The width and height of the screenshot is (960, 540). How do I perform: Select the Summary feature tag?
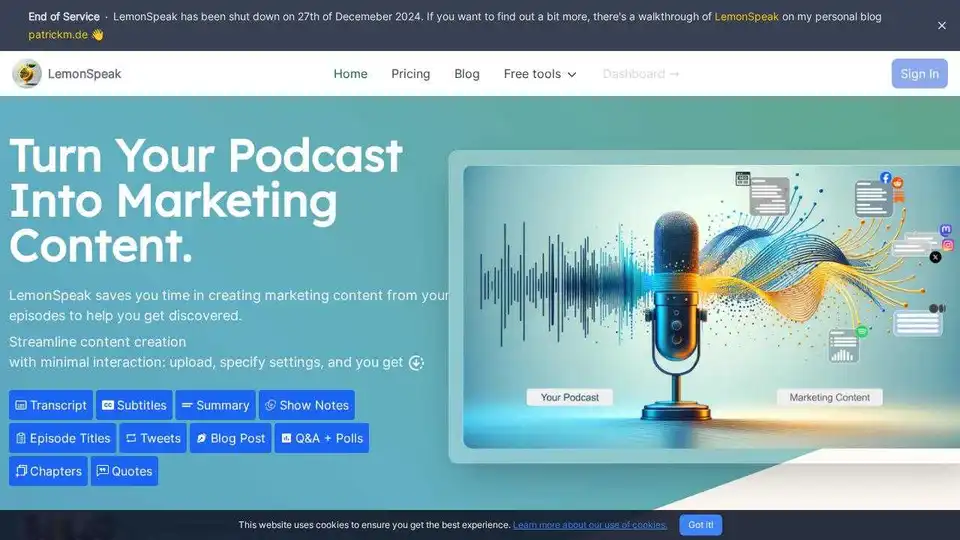[x=215, y=405]
